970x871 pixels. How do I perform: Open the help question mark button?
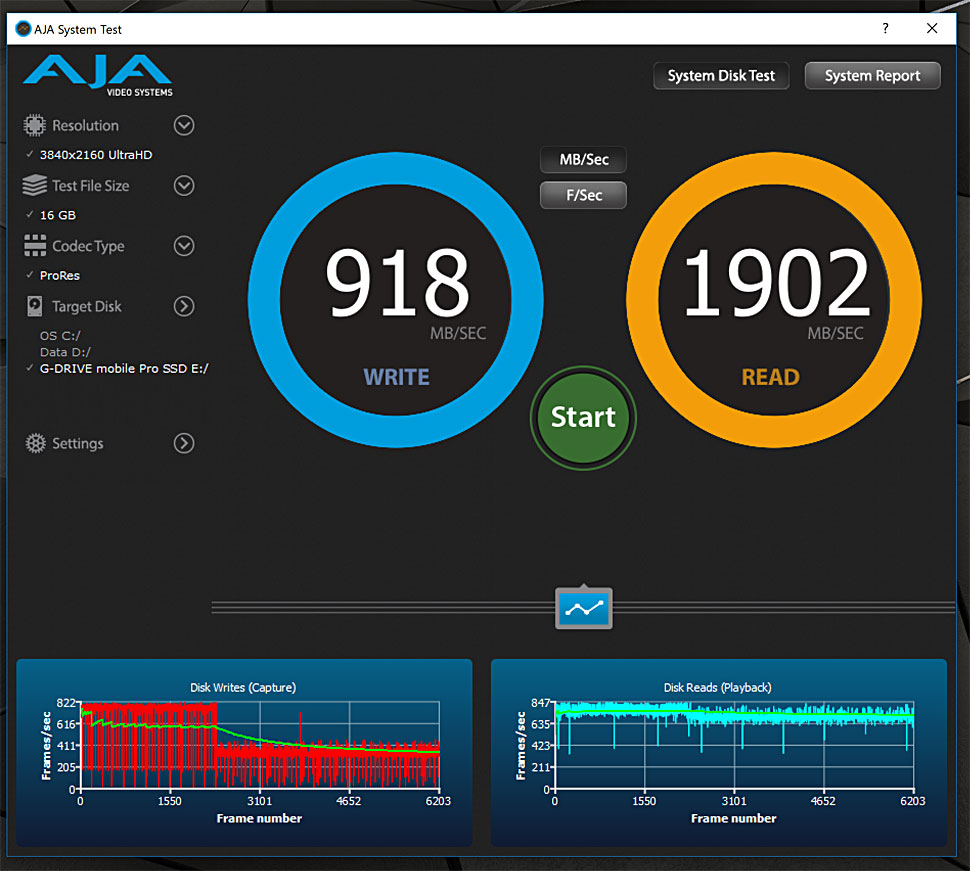pyautogui.click(x=885, y=28)
